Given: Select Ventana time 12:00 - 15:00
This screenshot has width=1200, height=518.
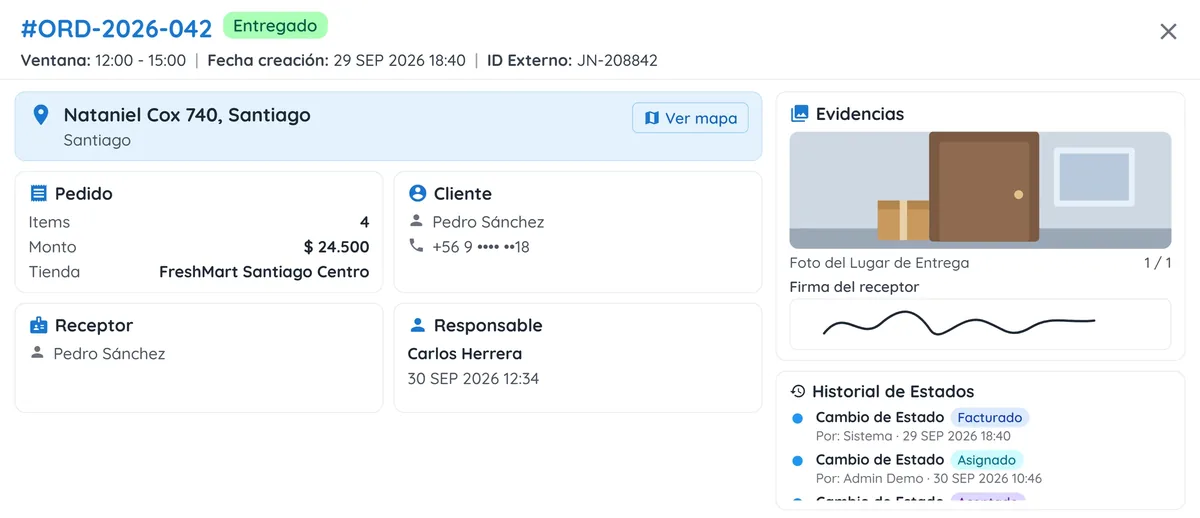Looking at the screenshot, I should coord(140,60).
